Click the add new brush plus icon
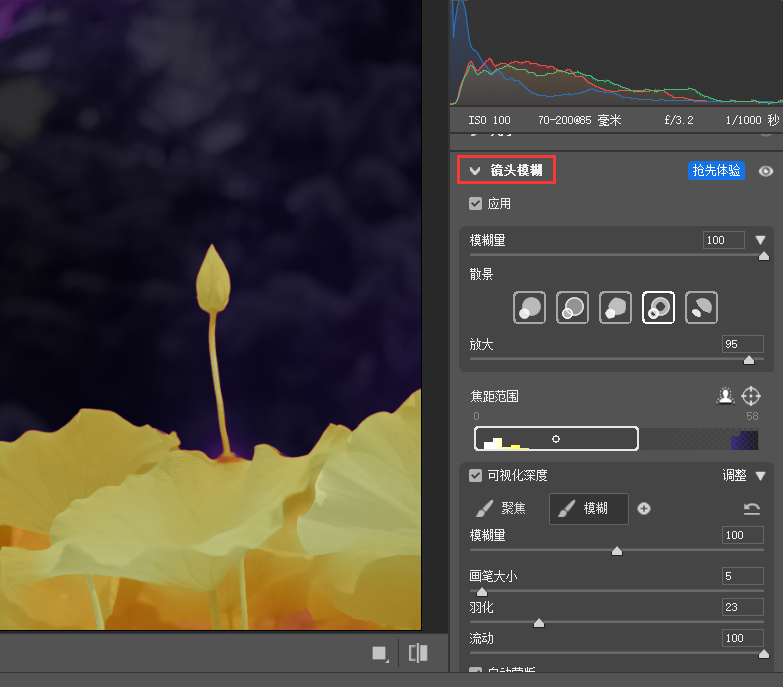Image resolution: width=783 pixels, height=687 pixels. [x=644, y=509]
